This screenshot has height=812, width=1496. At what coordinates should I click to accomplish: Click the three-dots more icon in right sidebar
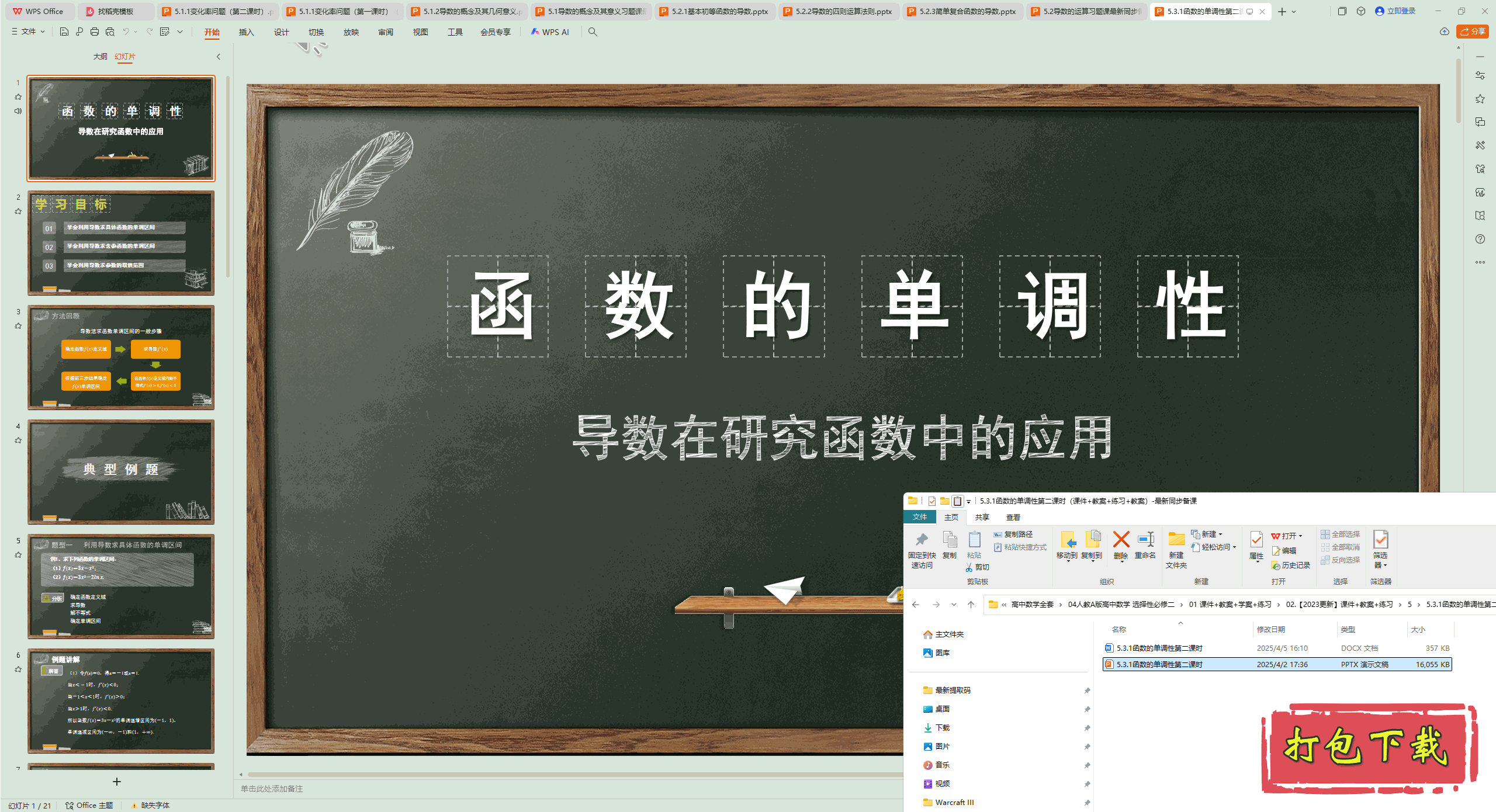(1480, 262)
